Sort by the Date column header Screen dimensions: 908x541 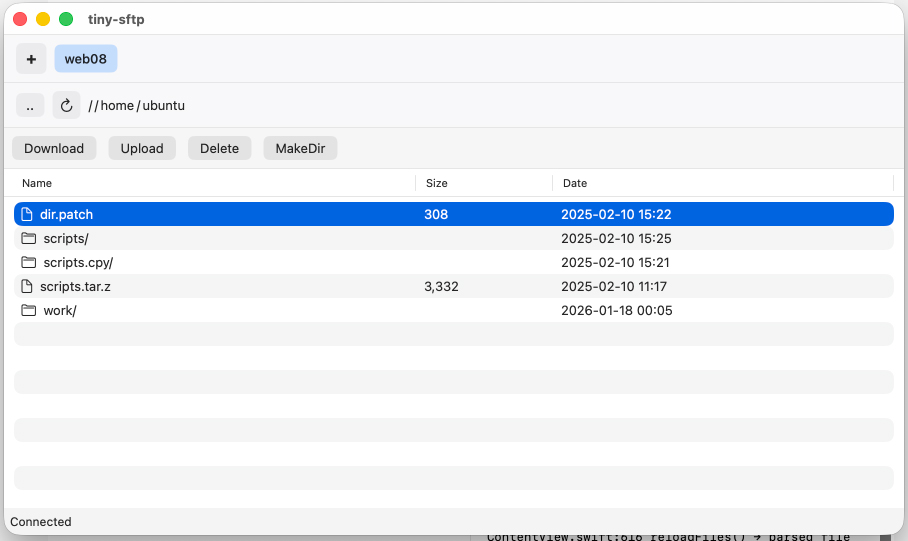575,183
